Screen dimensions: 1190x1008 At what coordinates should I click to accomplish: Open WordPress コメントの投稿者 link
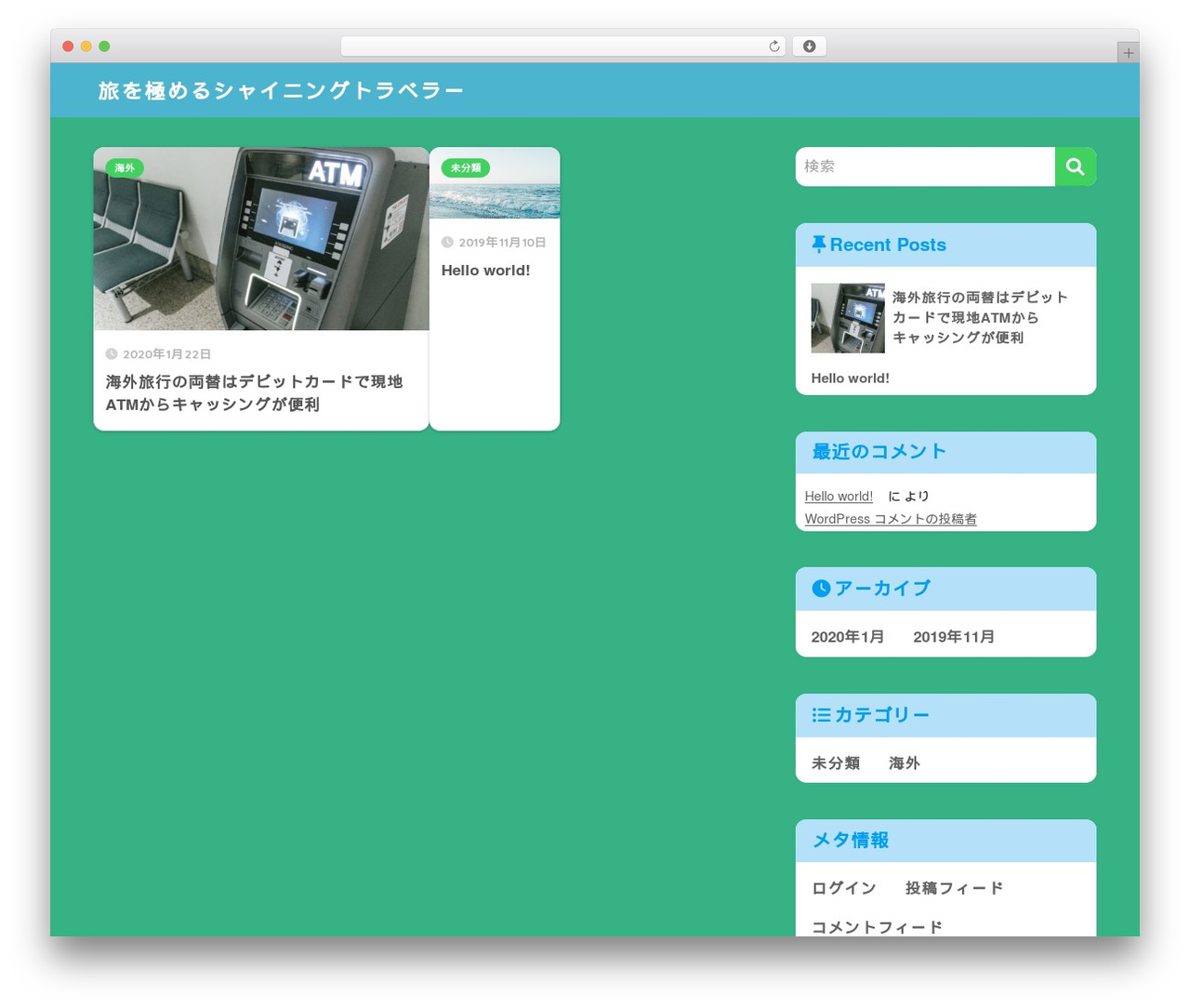tap(891, 519)
